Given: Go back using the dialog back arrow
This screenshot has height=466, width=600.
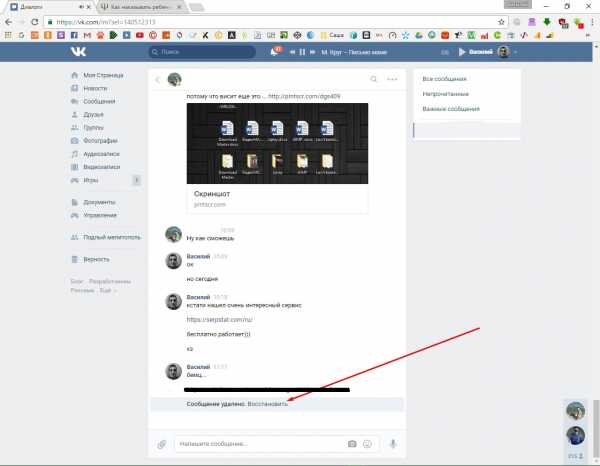Looking at the screenshot, I should click(157, 78).
